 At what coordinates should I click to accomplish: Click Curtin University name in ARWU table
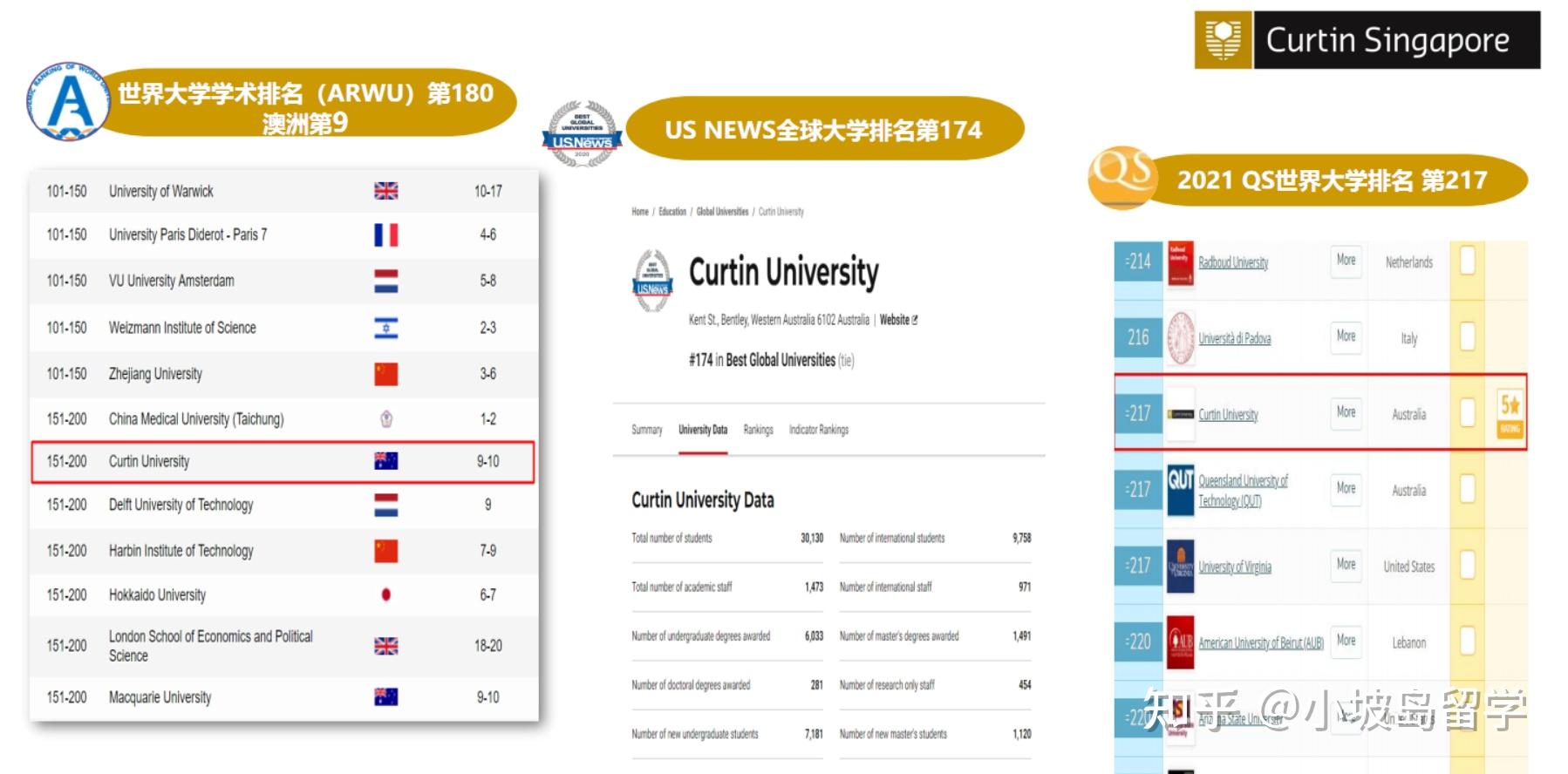click(x=149, y=461)
